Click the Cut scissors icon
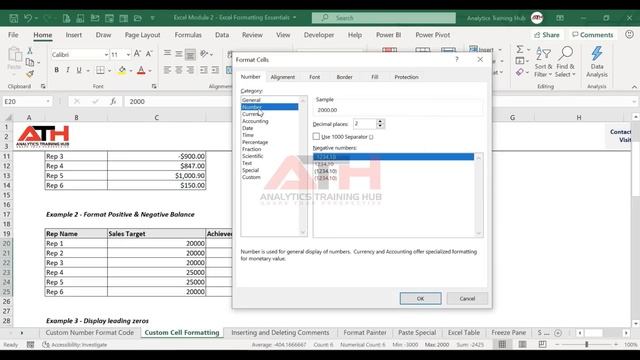This screenshot has width=640, height=360. tap(30, 51)
